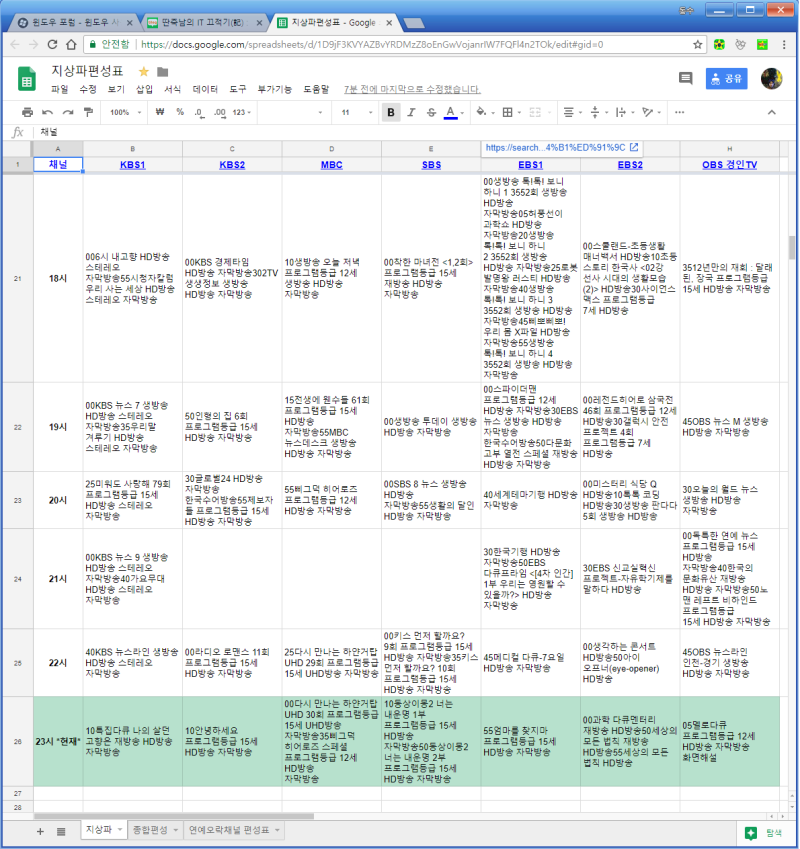Decrease decimal places

199,112
